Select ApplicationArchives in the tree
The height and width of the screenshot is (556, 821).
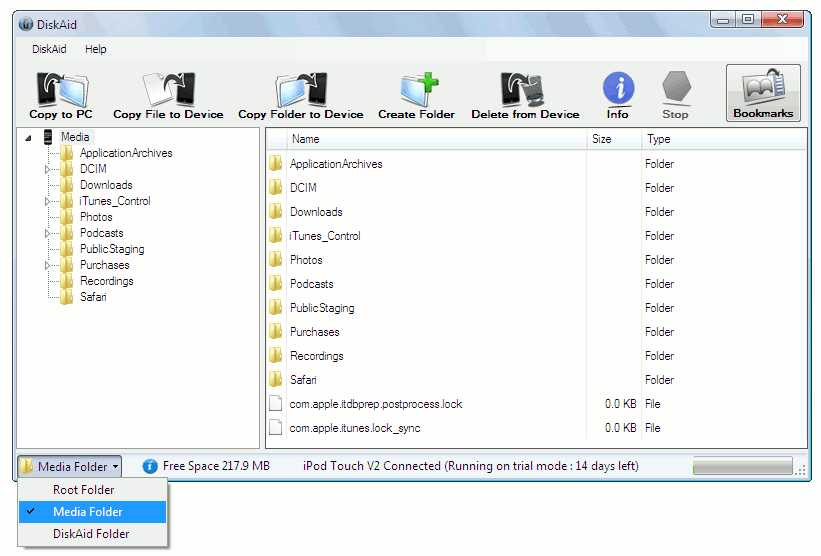click(x=126, y=153)
